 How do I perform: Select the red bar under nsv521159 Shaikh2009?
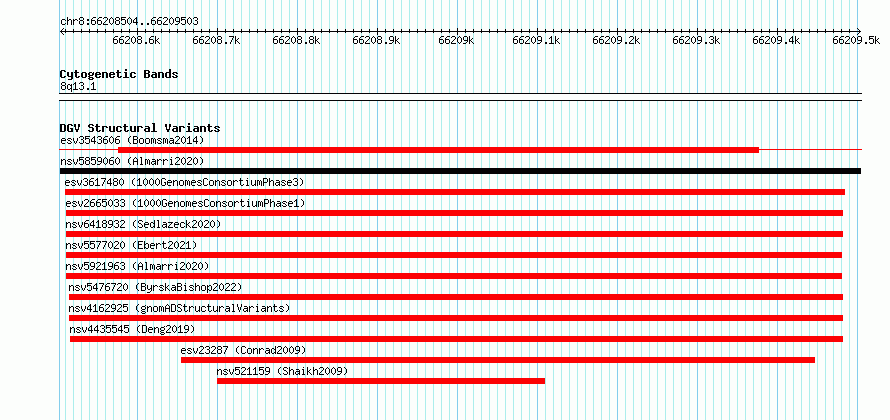click(381, 381)
